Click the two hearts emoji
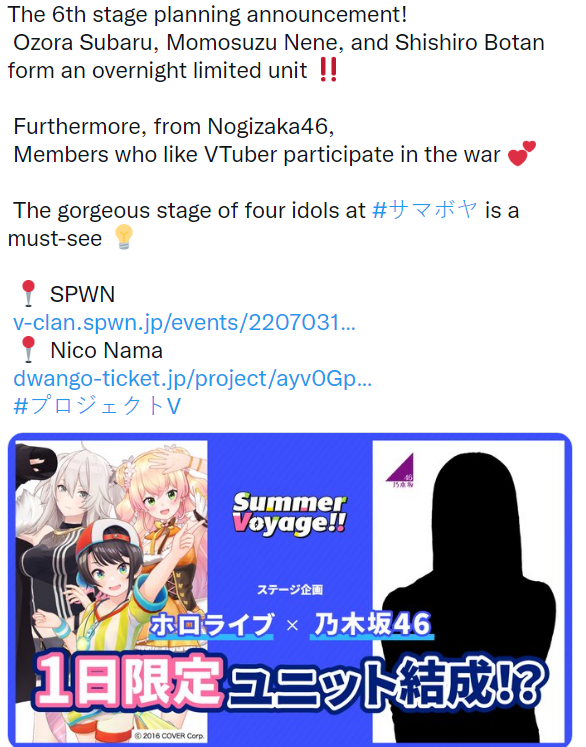 [x=521, y=153]
